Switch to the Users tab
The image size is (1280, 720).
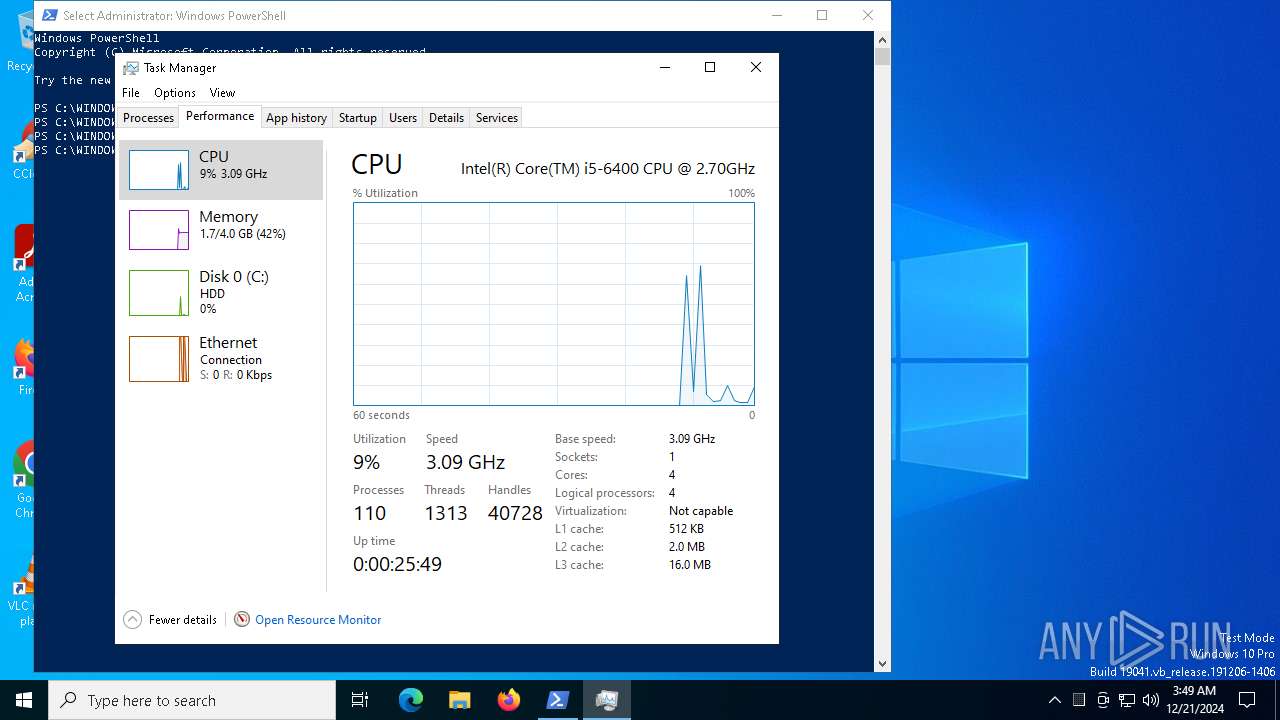[403, 118]
